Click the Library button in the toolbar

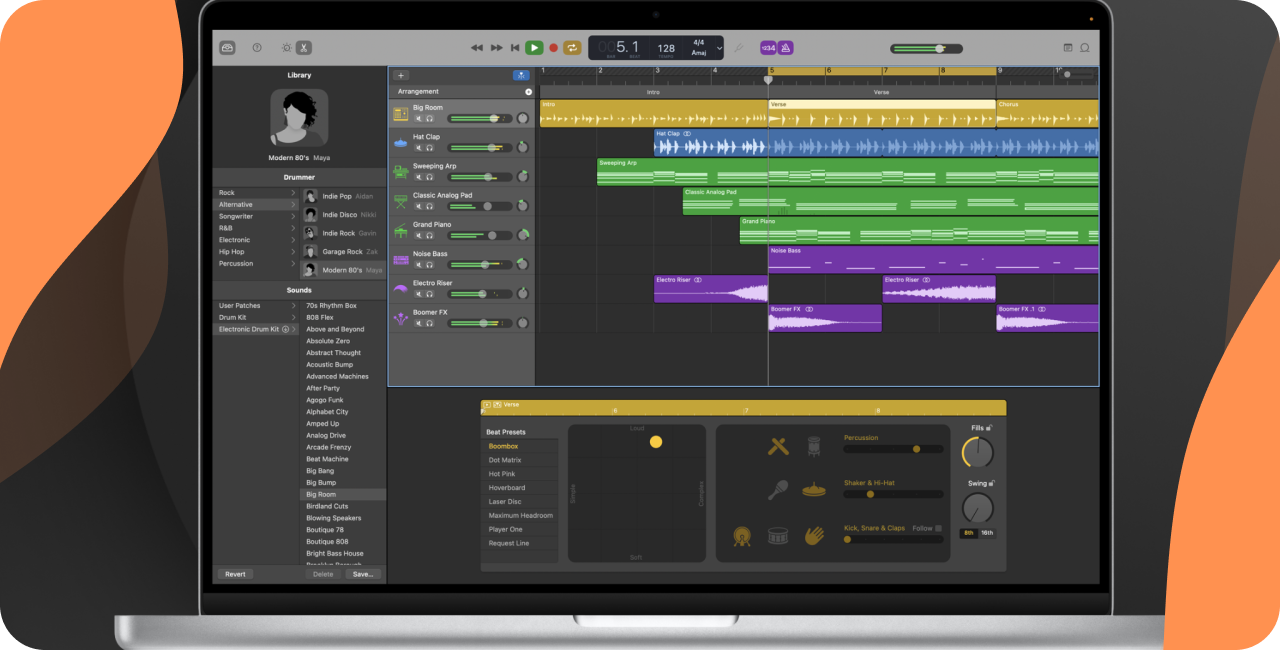(x=228, y=47)
